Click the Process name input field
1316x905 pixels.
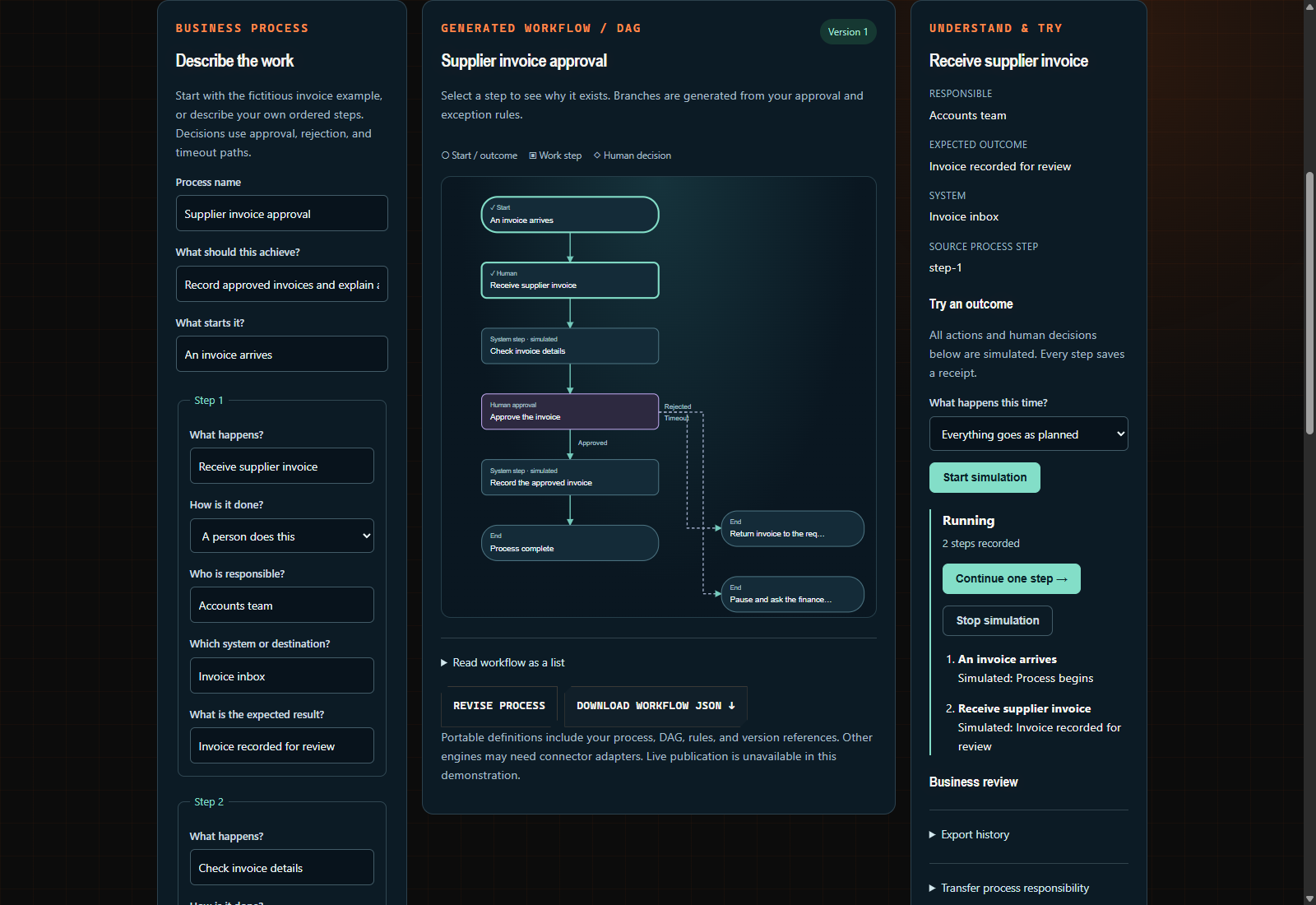coord(281,213)
